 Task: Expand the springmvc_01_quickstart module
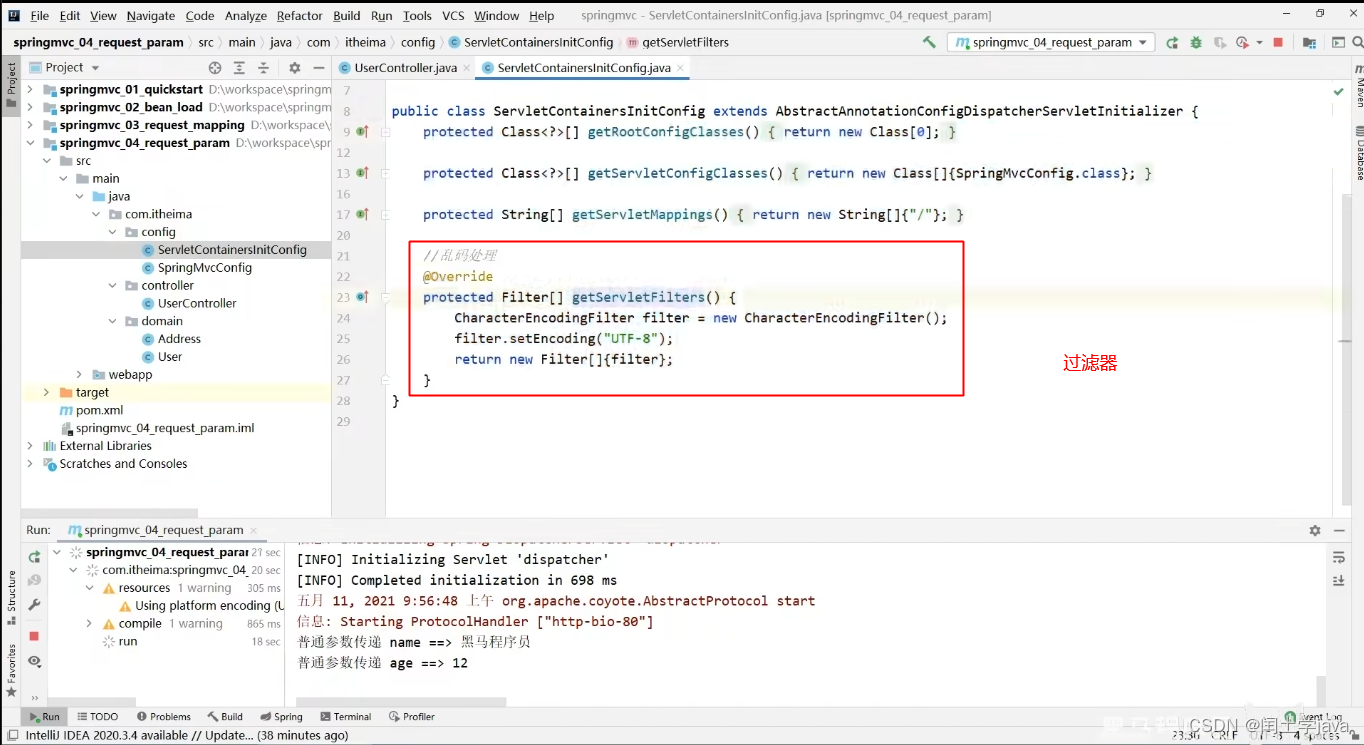(x=30, y=89)
